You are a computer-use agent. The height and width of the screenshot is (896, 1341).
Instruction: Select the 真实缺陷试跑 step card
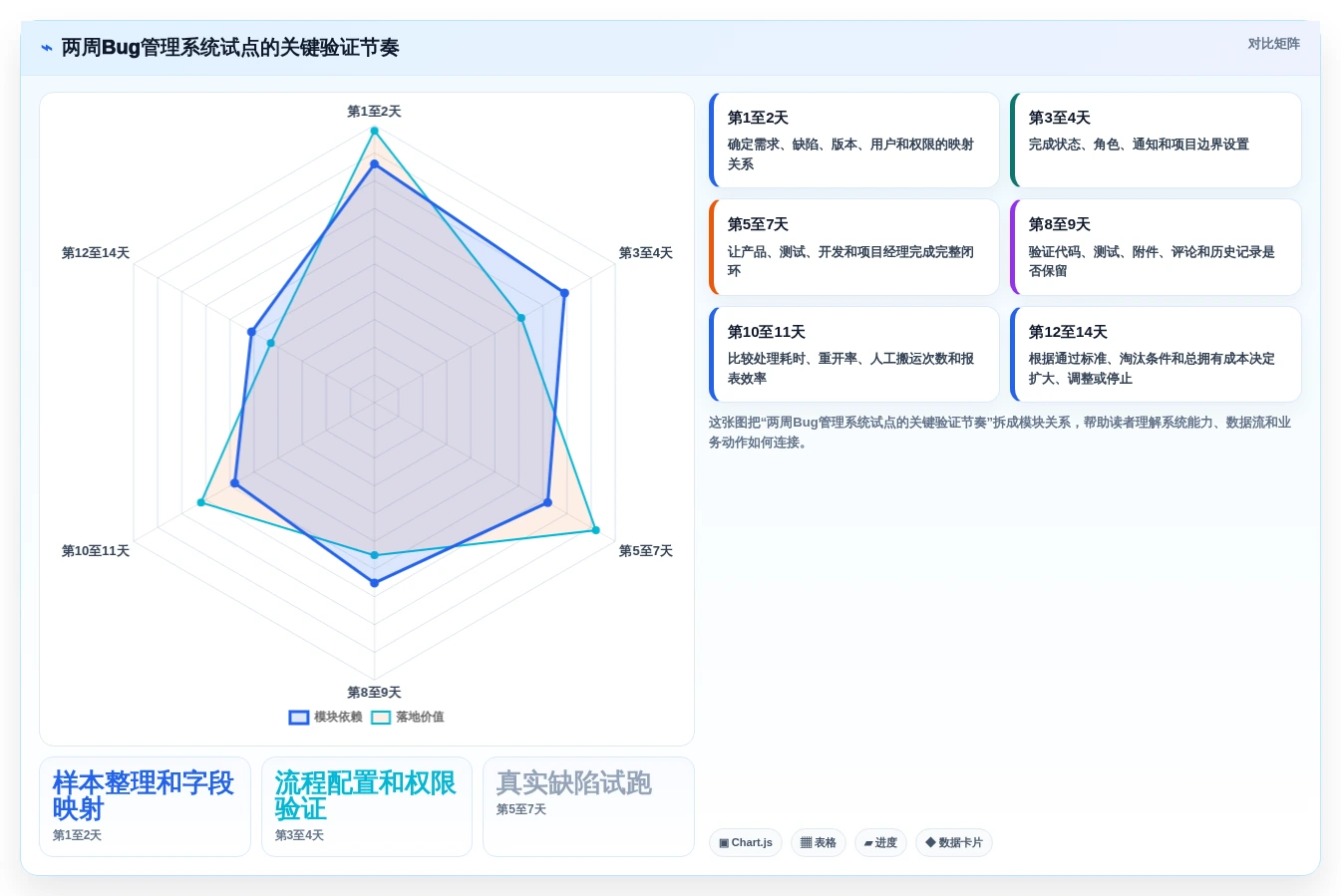point(588,806)
